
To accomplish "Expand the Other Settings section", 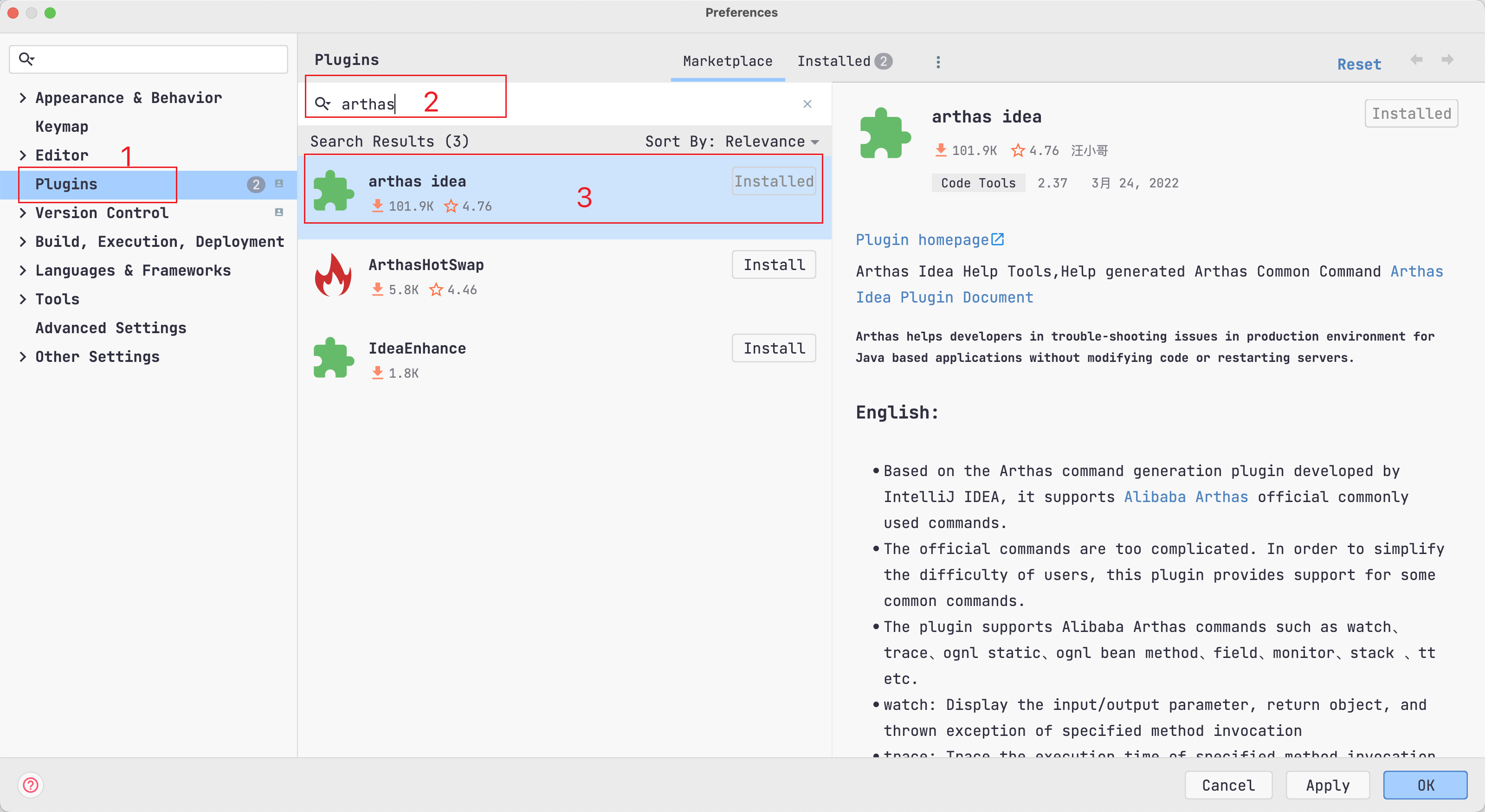I will [22, 357].
